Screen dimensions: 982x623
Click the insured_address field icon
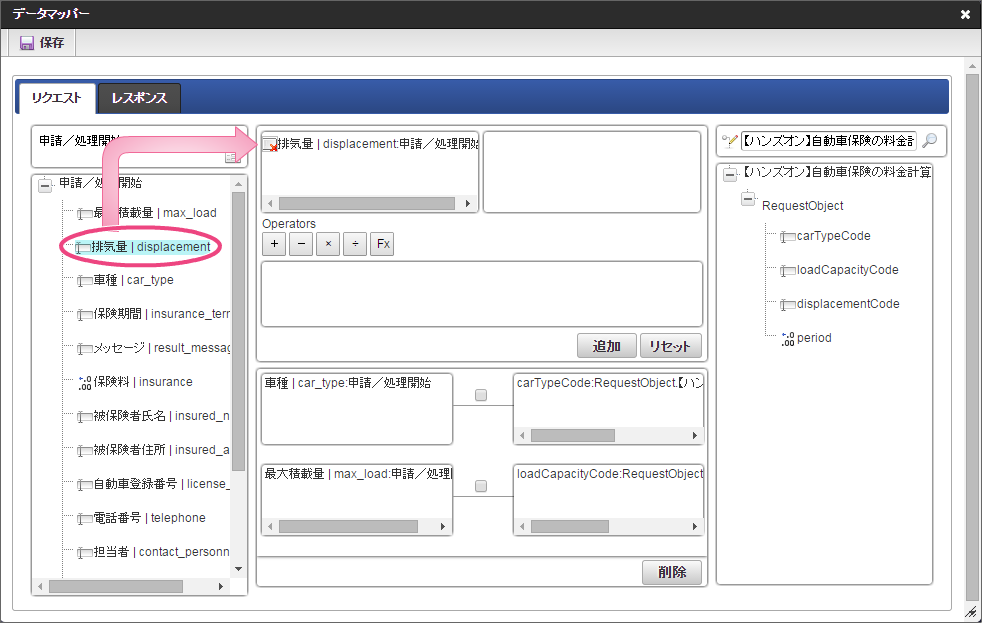click(x=85, y=451)
